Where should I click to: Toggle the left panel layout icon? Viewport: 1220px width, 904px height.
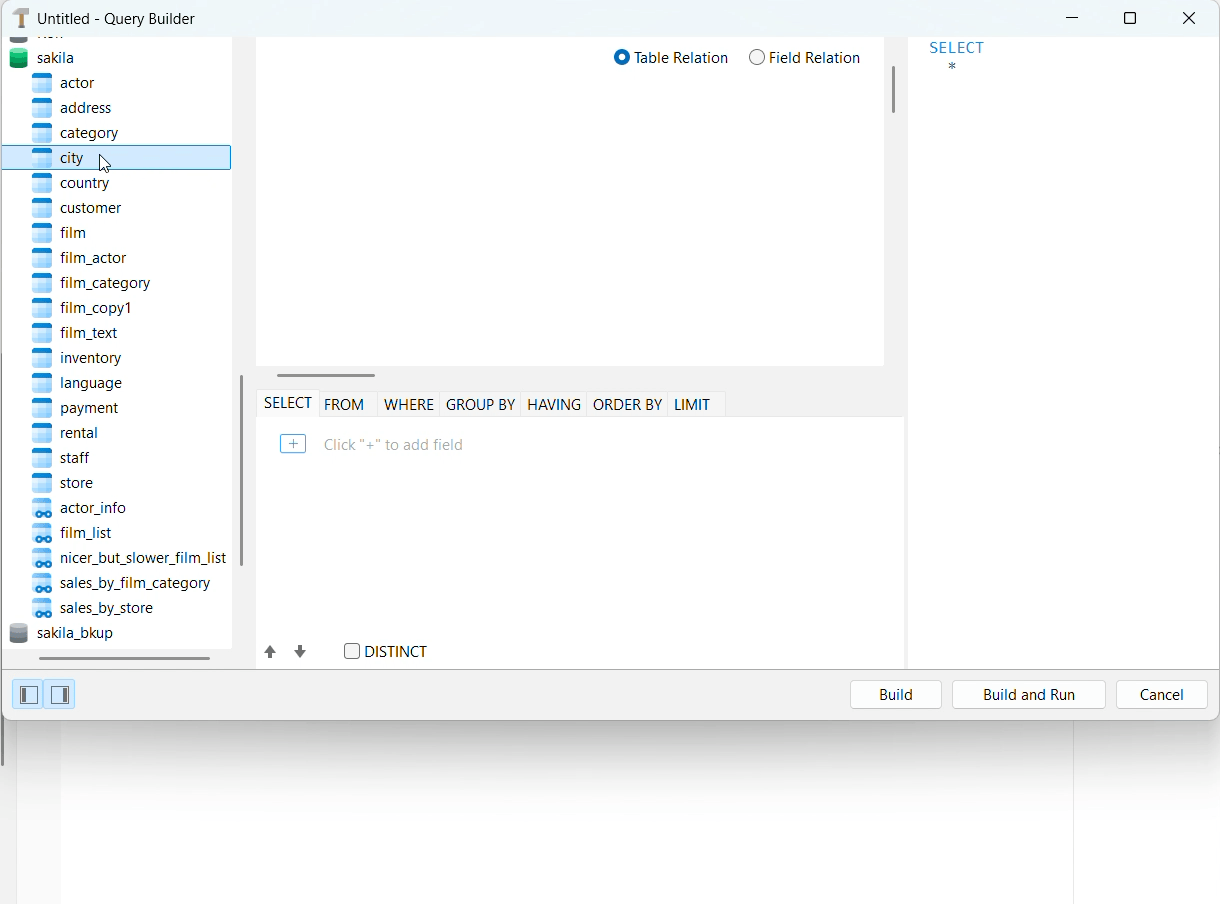point(29,694)
